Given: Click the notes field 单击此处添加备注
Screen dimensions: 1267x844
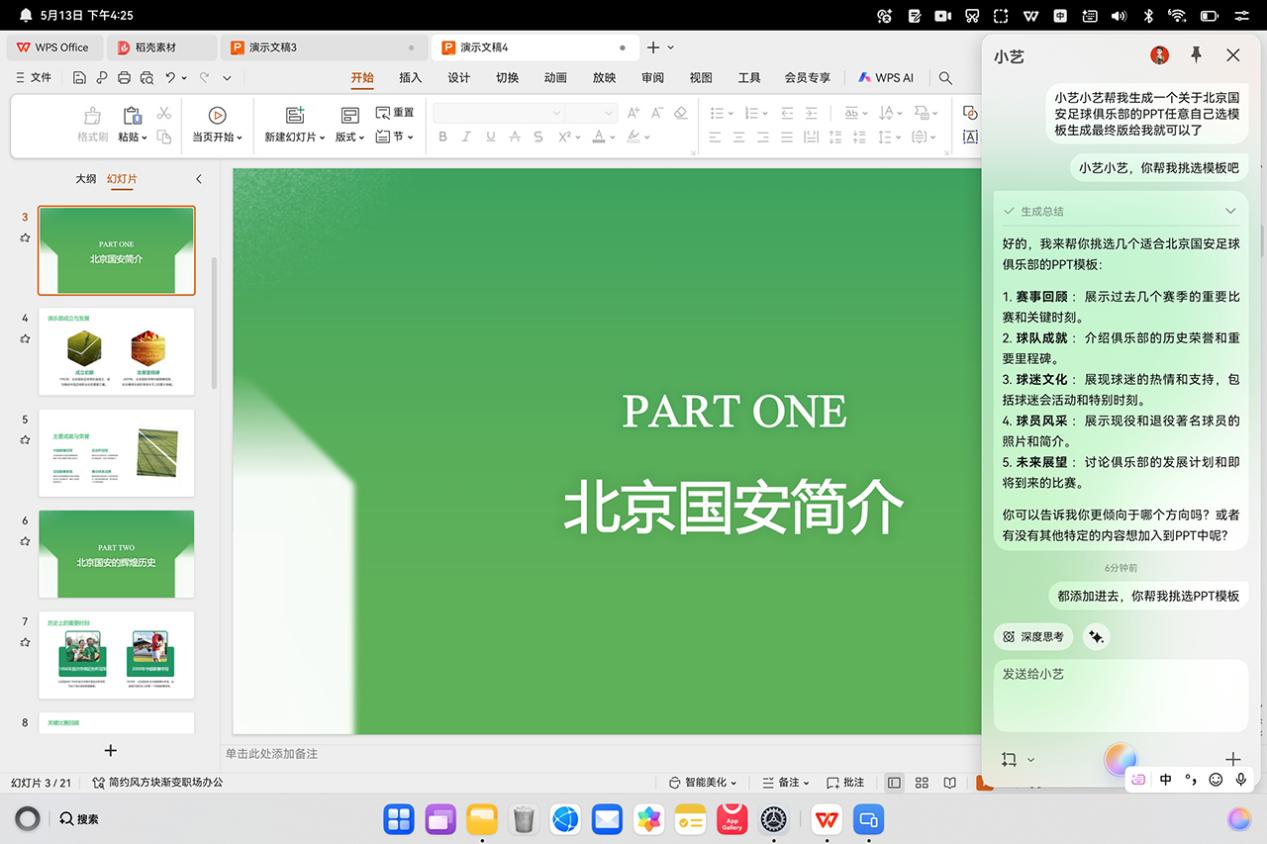Looking at the screenshot, I should [272, 753].
